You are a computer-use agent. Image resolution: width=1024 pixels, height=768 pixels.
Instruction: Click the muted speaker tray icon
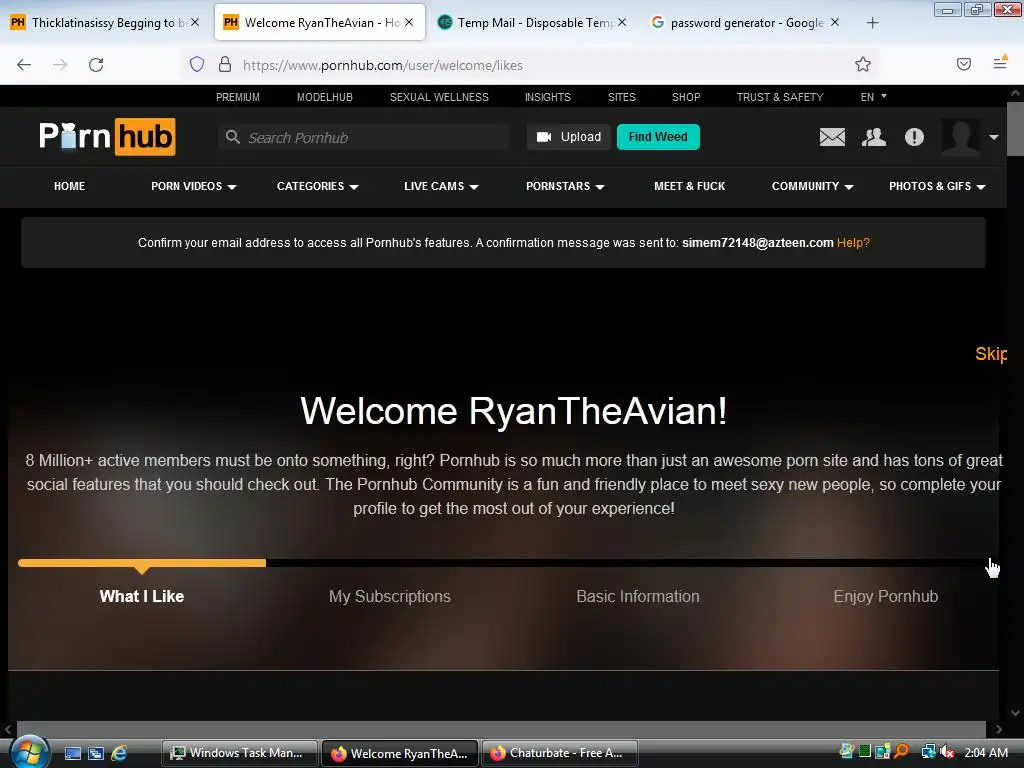click(x=948, y=752)
